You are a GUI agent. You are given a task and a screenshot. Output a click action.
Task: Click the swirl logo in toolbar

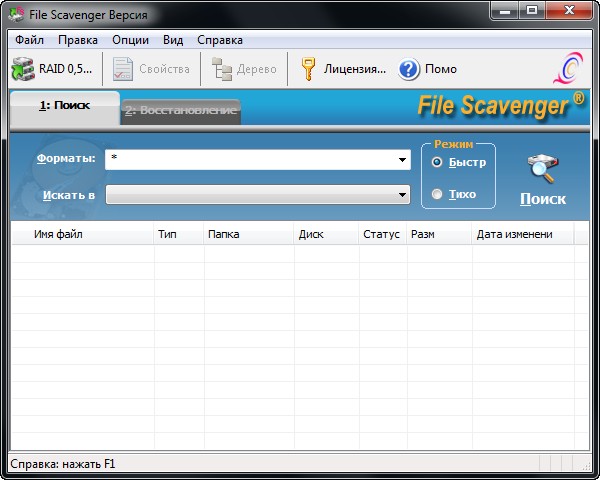(569, 69)
